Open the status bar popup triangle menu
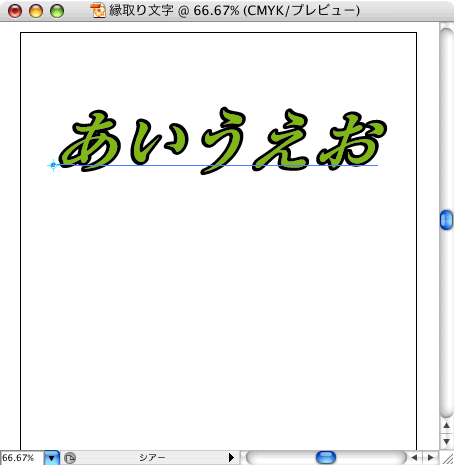Screen dimensions: 454x465 pyautogui.click(x=231, y=458)
